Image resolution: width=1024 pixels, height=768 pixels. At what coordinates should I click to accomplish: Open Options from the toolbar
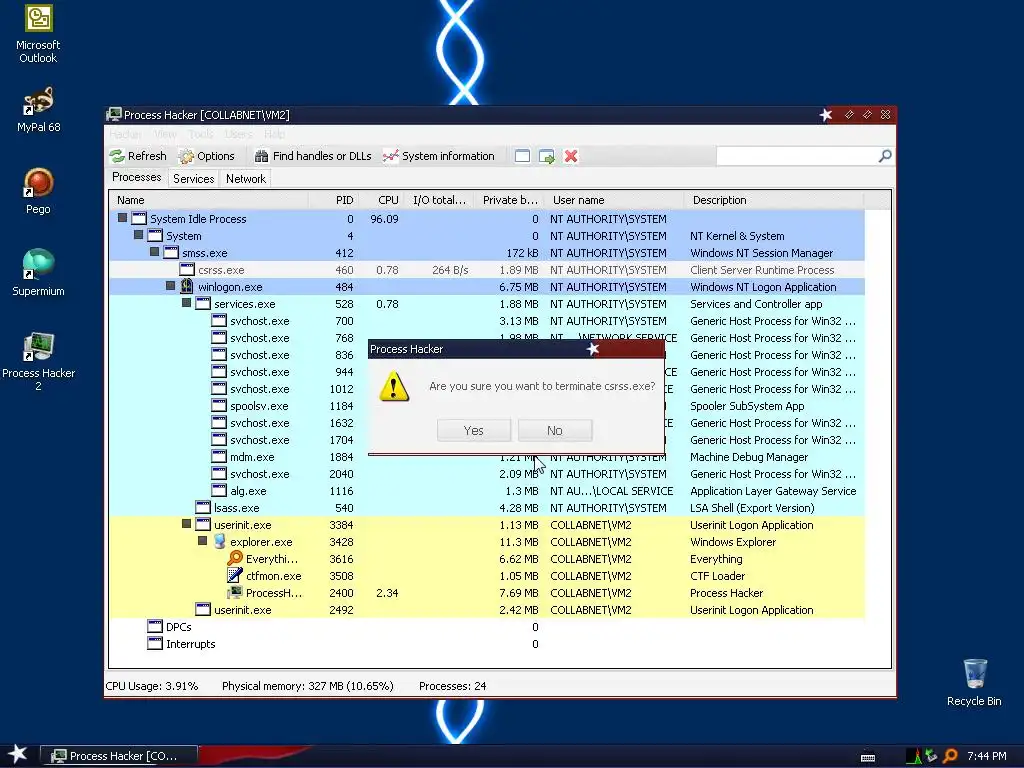[x=207, y=156]
